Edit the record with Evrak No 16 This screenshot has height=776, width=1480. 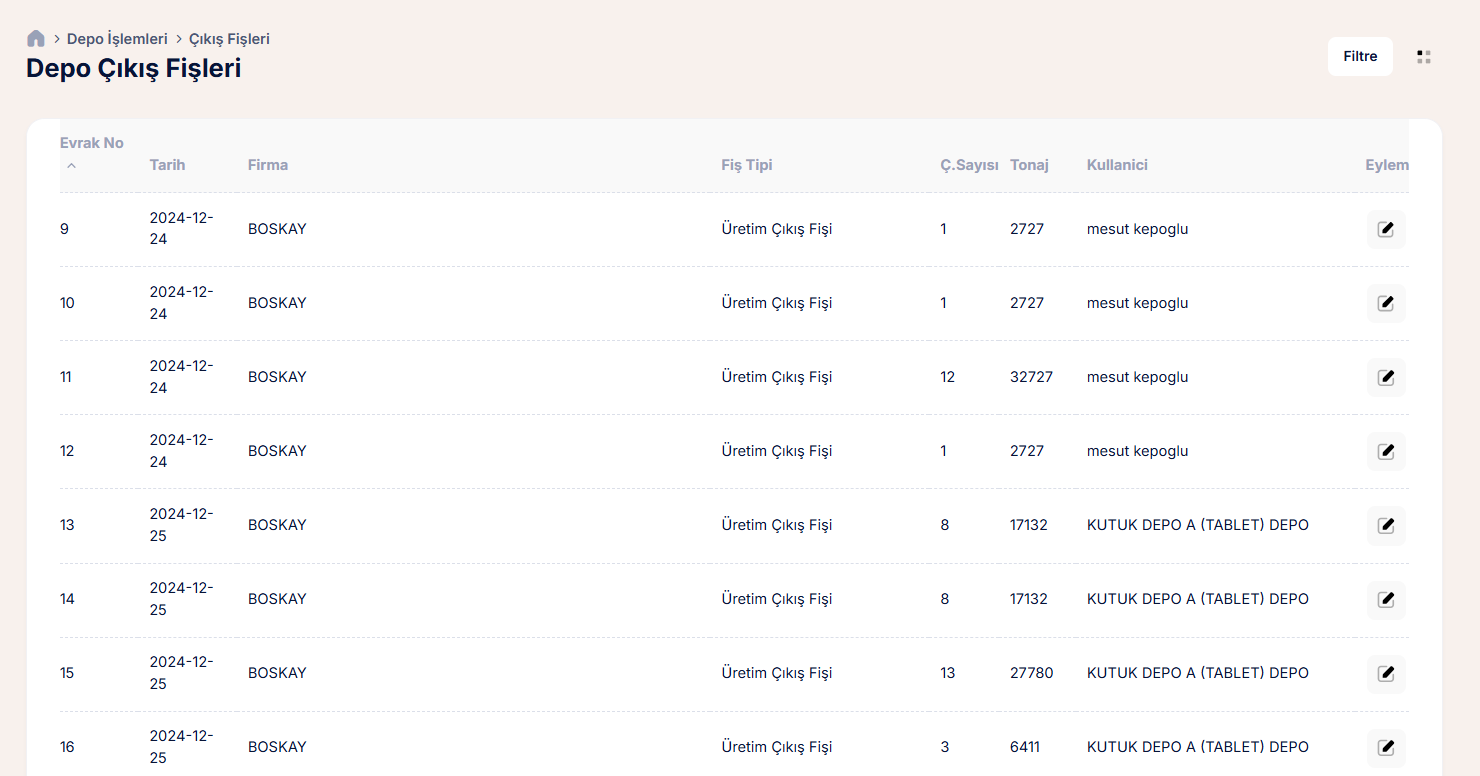click(x=1386, y=747)
